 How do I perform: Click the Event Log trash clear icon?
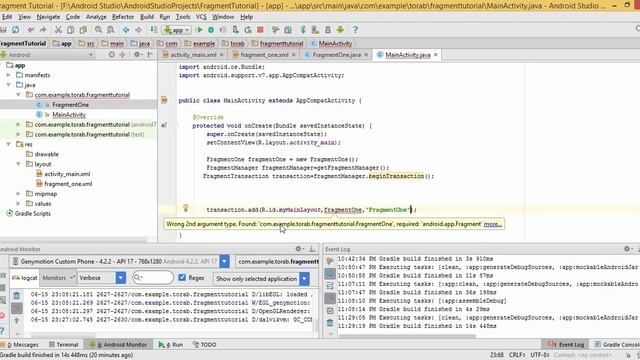[x=330, y=323]
